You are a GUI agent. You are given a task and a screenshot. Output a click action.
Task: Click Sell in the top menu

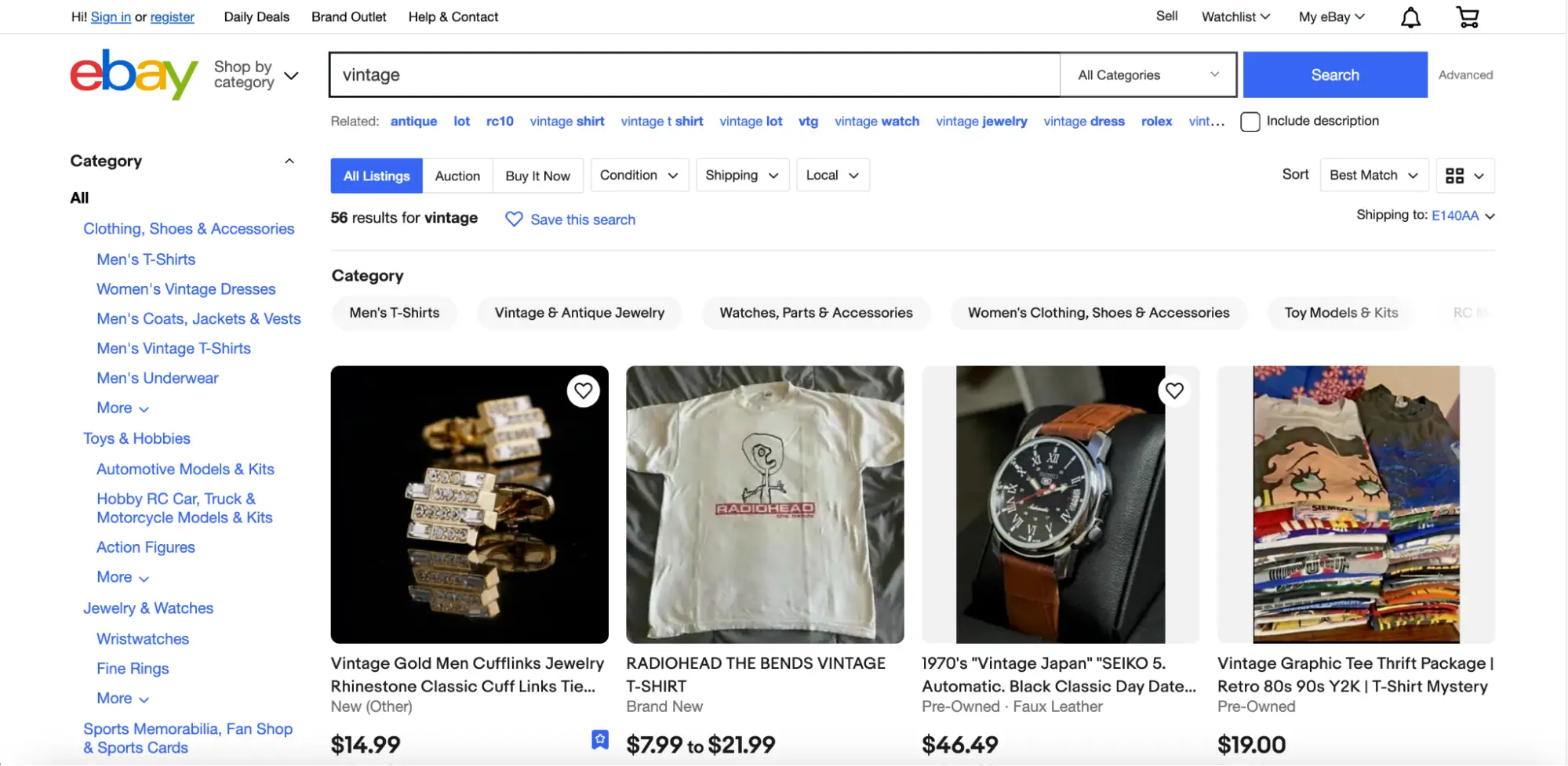[1166, 16]
